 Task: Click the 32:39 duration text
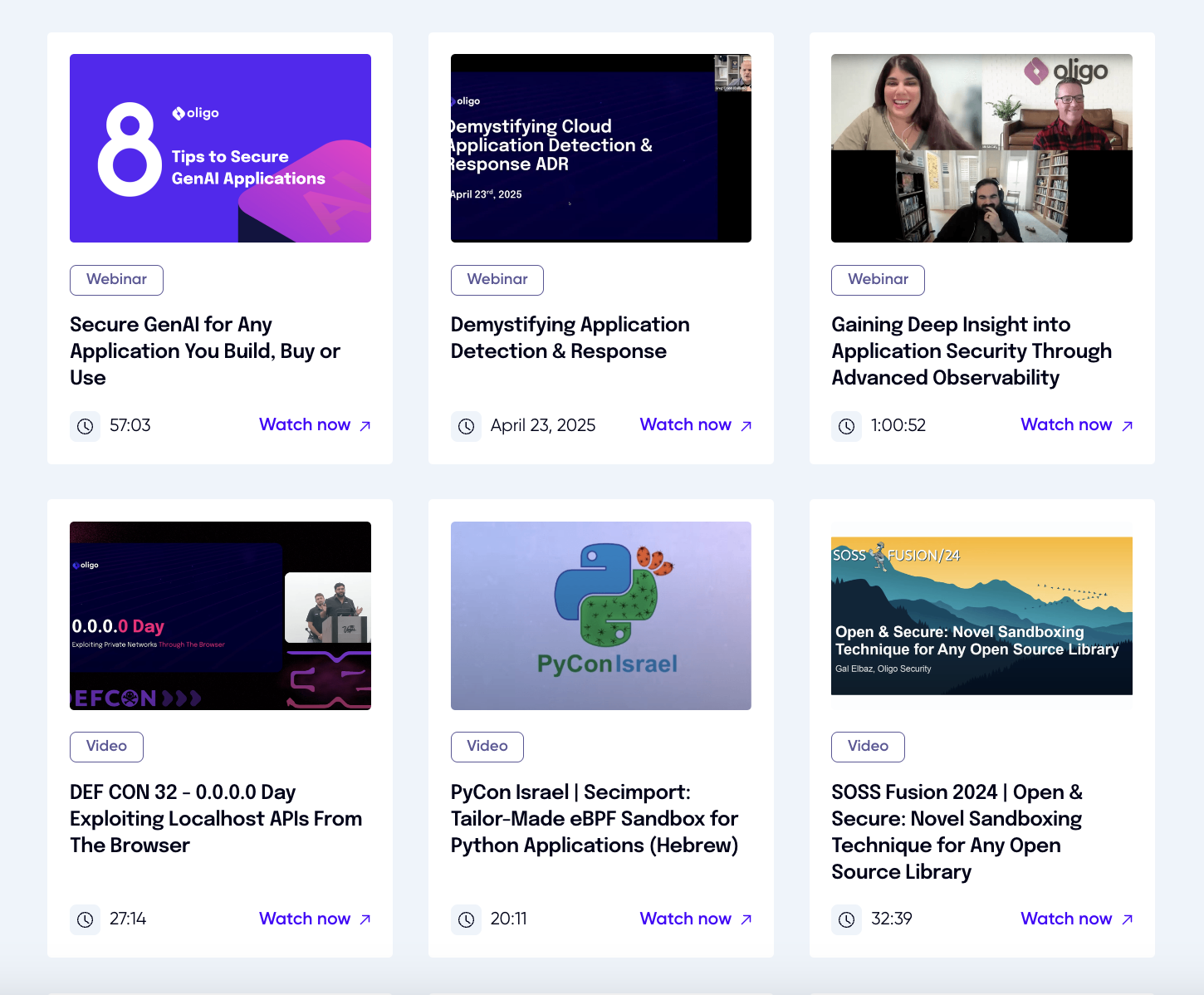click(892, 919)
